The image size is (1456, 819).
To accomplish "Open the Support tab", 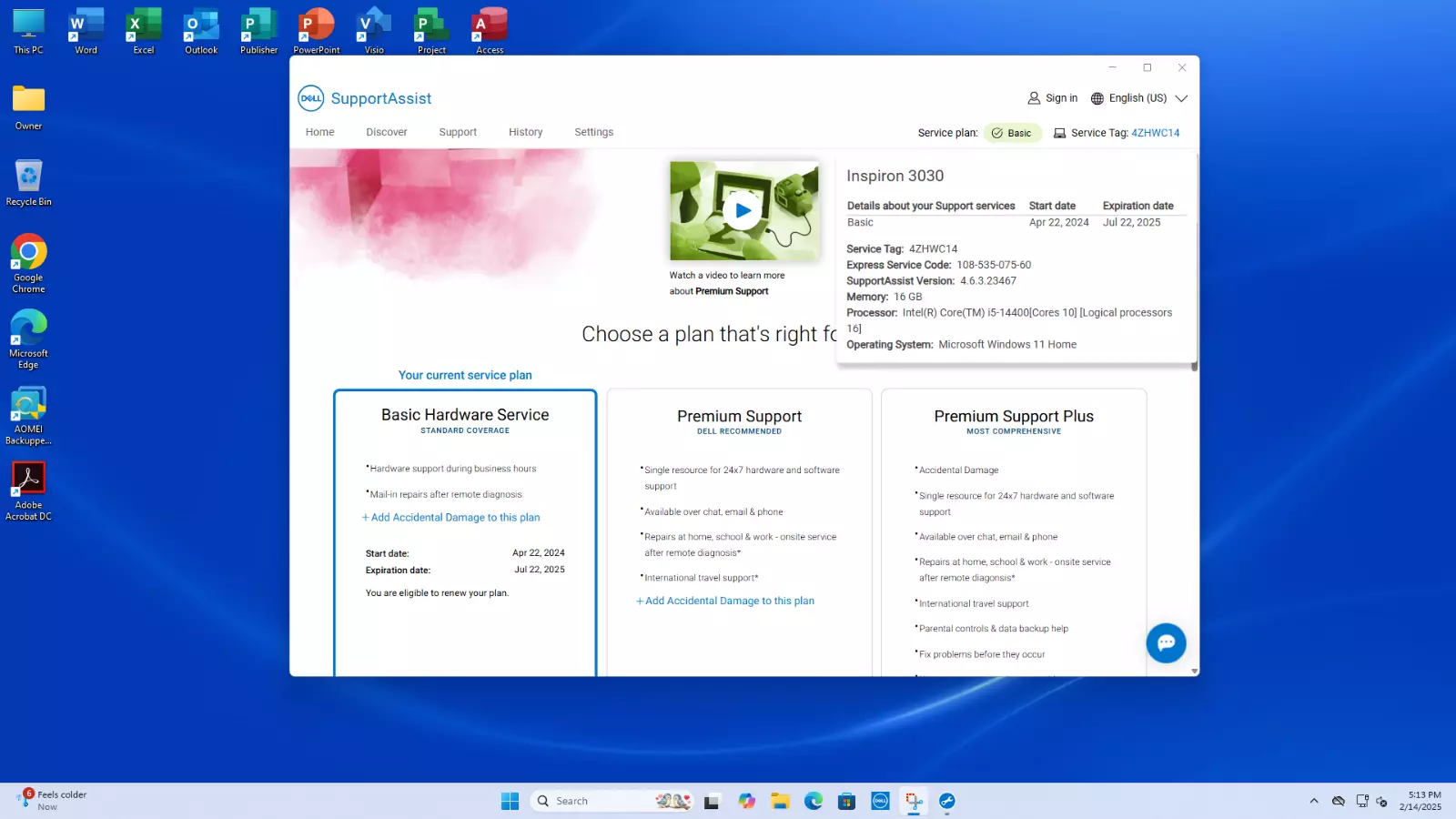I will pyautogui.click(x=458, y=132).
